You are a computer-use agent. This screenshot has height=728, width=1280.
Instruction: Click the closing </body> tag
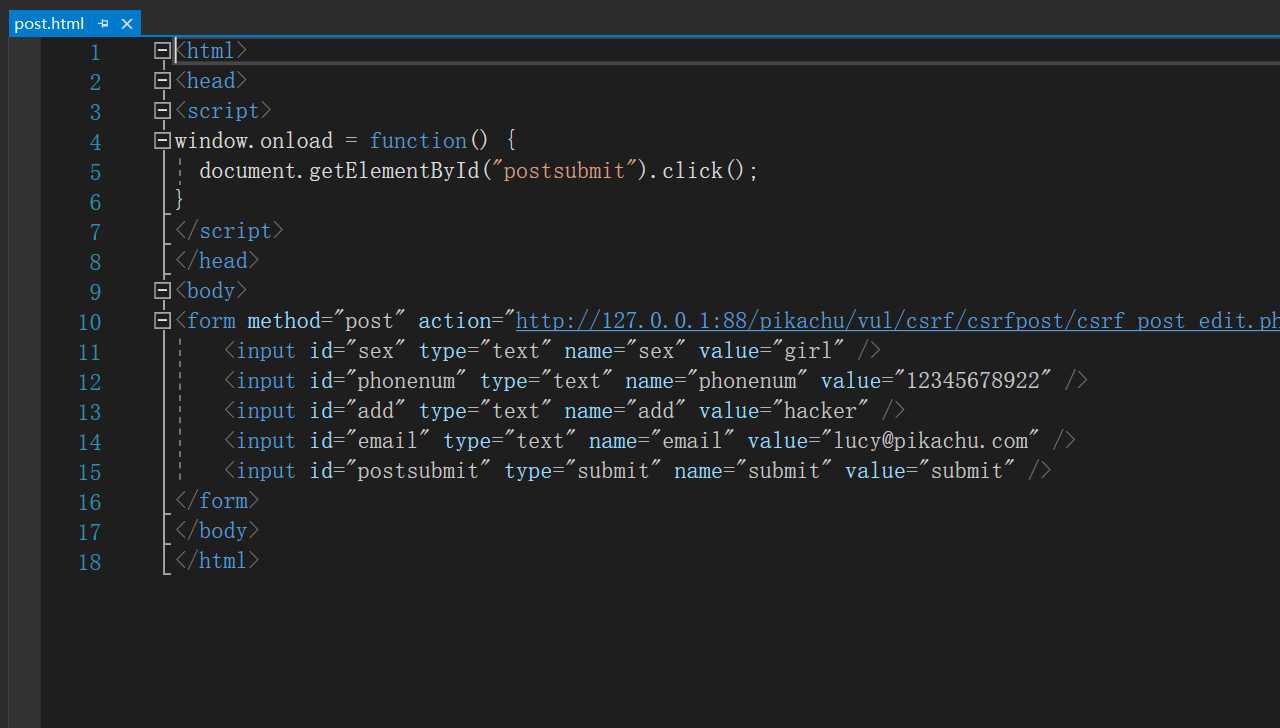tap(217, 530)
